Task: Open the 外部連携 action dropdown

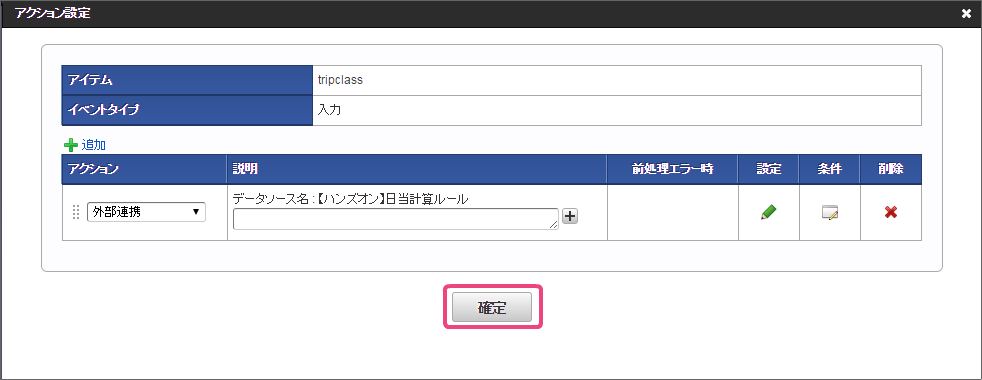Action: tap(147, 212)
